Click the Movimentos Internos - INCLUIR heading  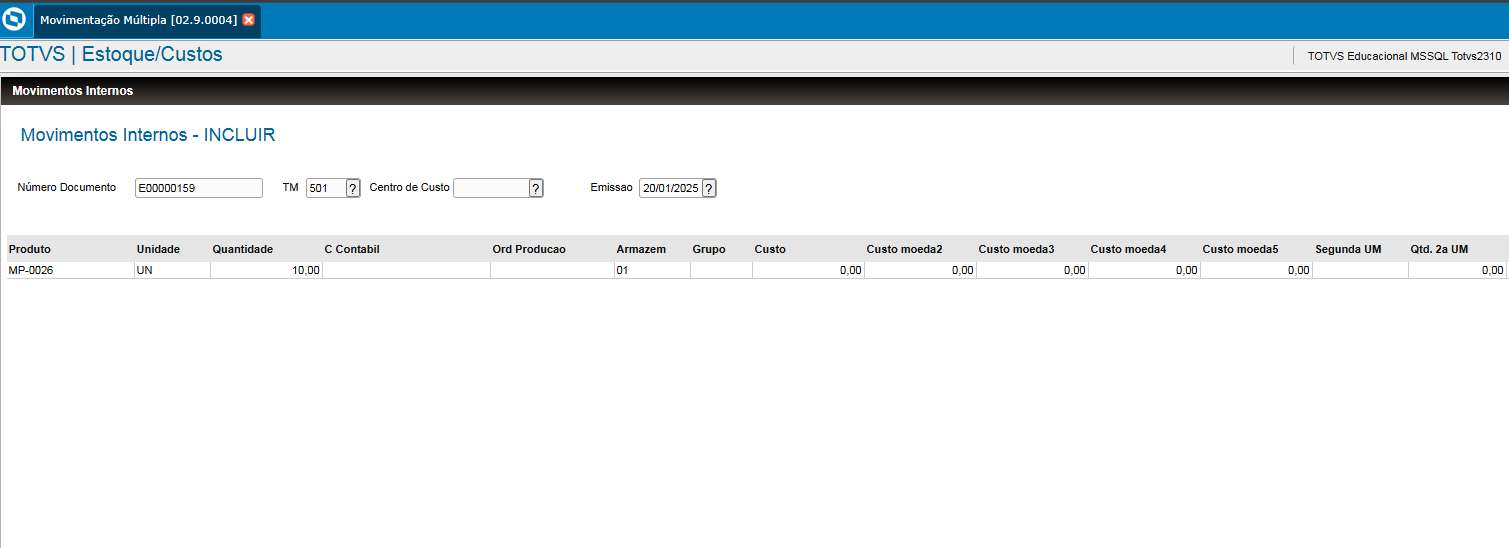(148, 135)
